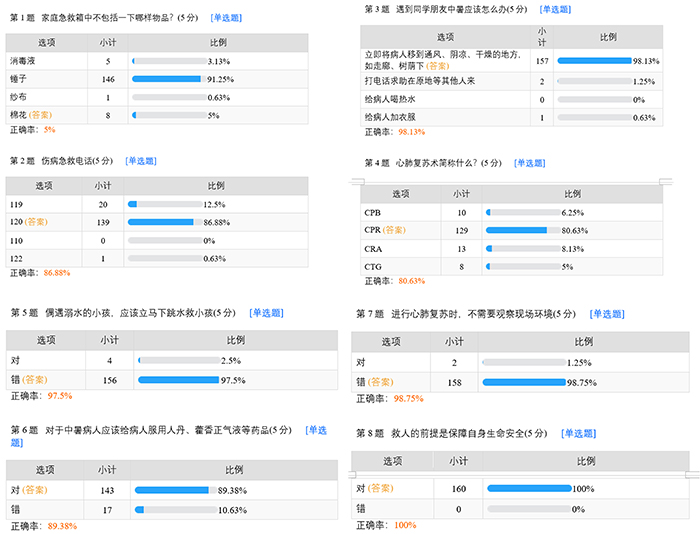
Task: Select the CPR (答案) option cell
Action: pos(385,231)
